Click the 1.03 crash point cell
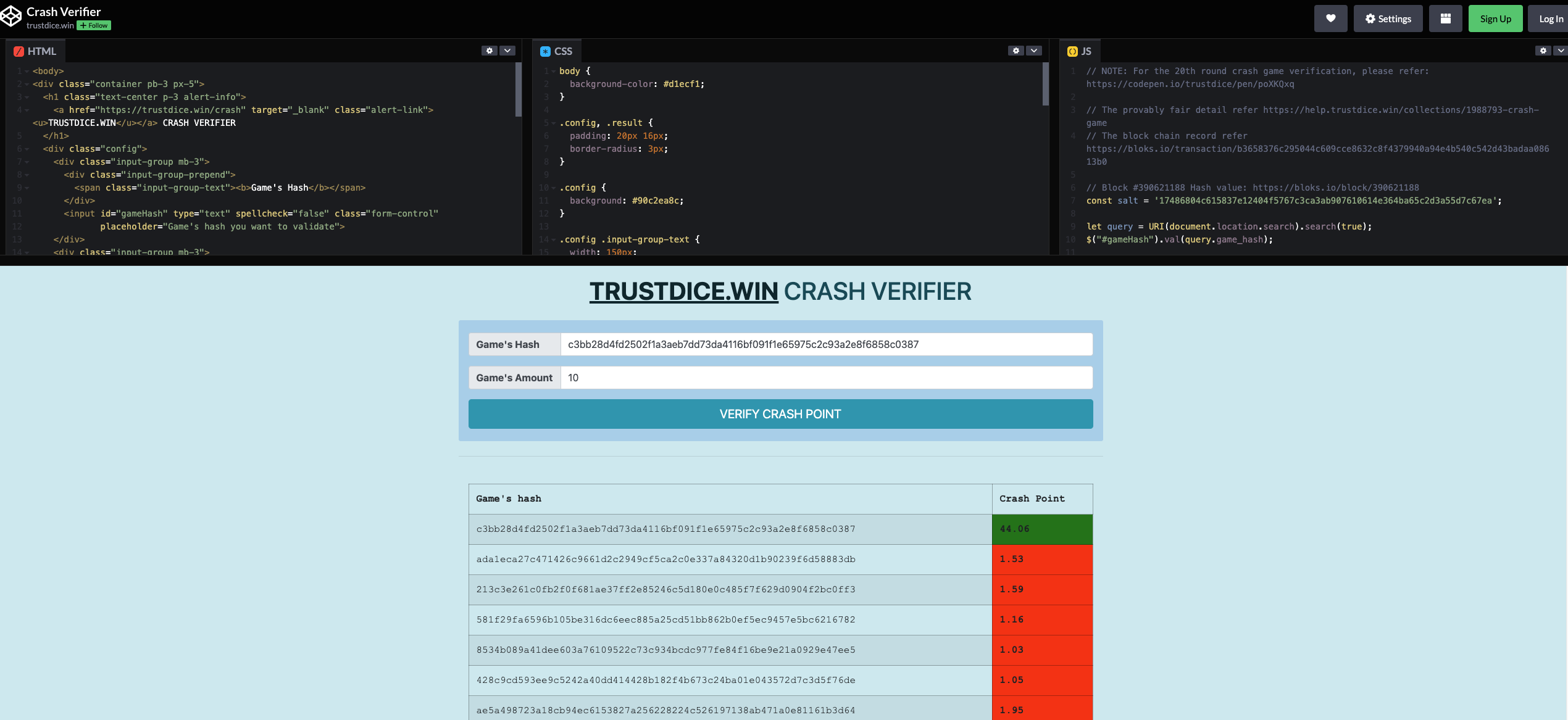The width and height of the screenshot is (1568, 720). click(1042, 650)
